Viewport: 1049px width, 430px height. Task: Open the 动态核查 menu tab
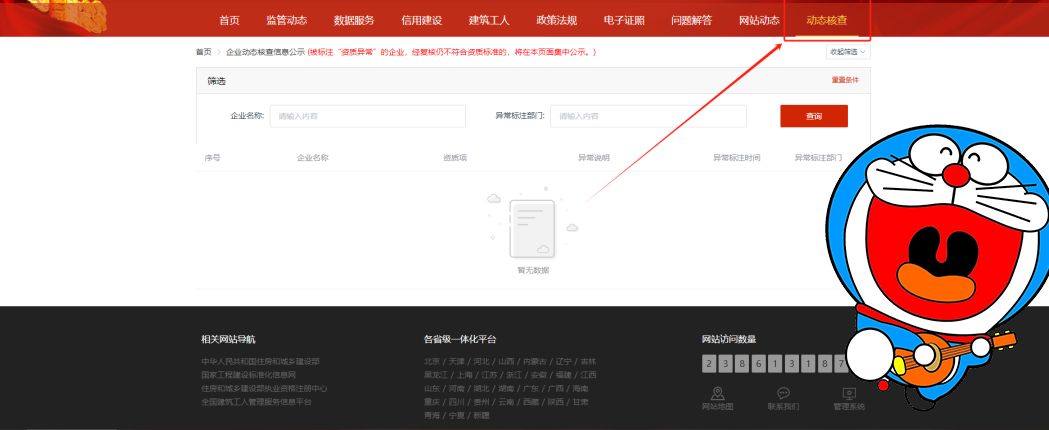(x=827, y=20)
